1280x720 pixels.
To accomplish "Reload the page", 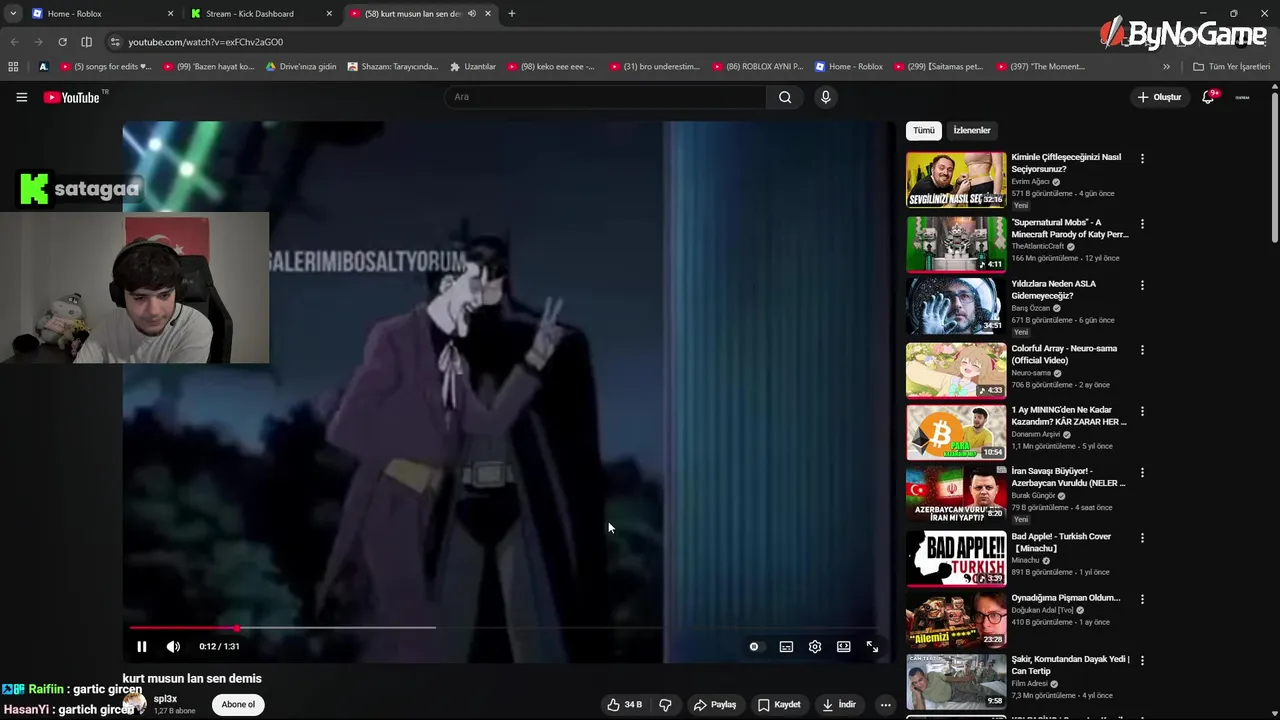I will pyautogui.click(x=62, y=42).
